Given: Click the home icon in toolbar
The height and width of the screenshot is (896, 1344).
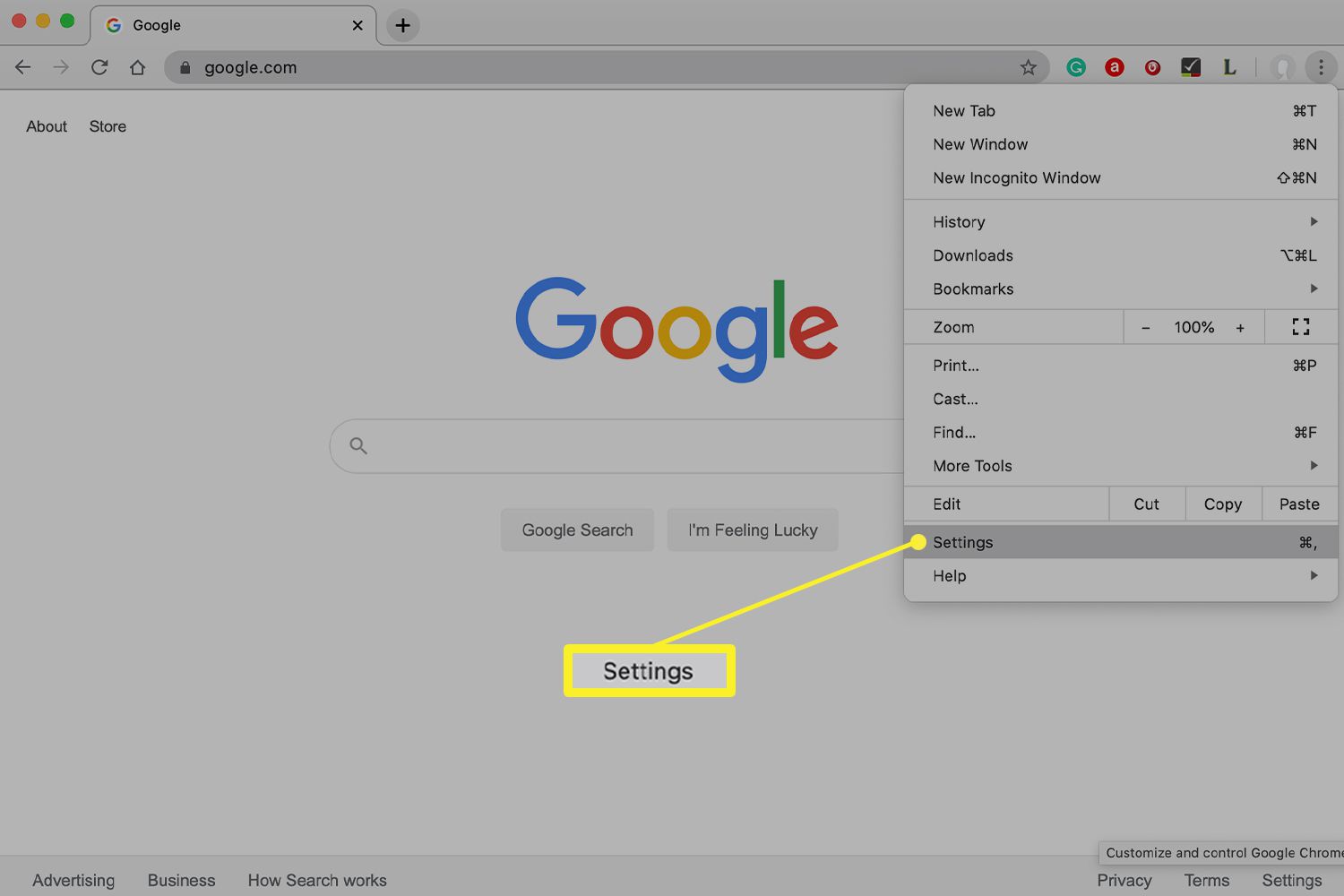Looking at the screenshot, I should 137,67.
